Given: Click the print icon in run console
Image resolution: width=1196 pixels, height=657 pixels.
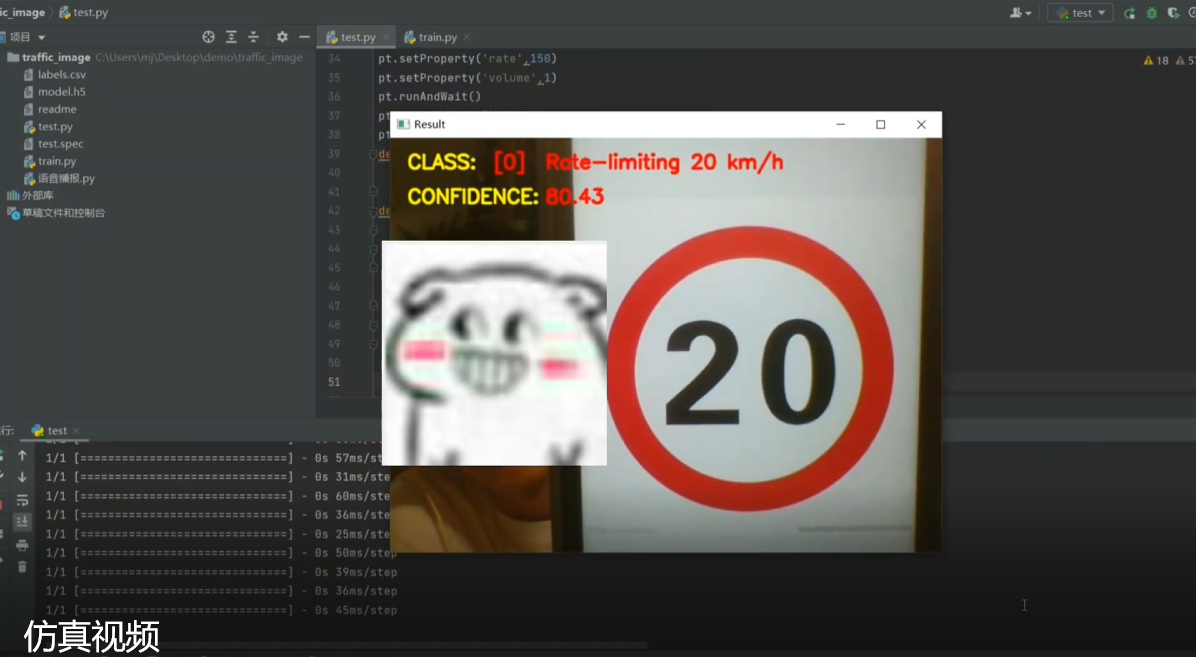Looking at the screenshot, I should 22,545.
